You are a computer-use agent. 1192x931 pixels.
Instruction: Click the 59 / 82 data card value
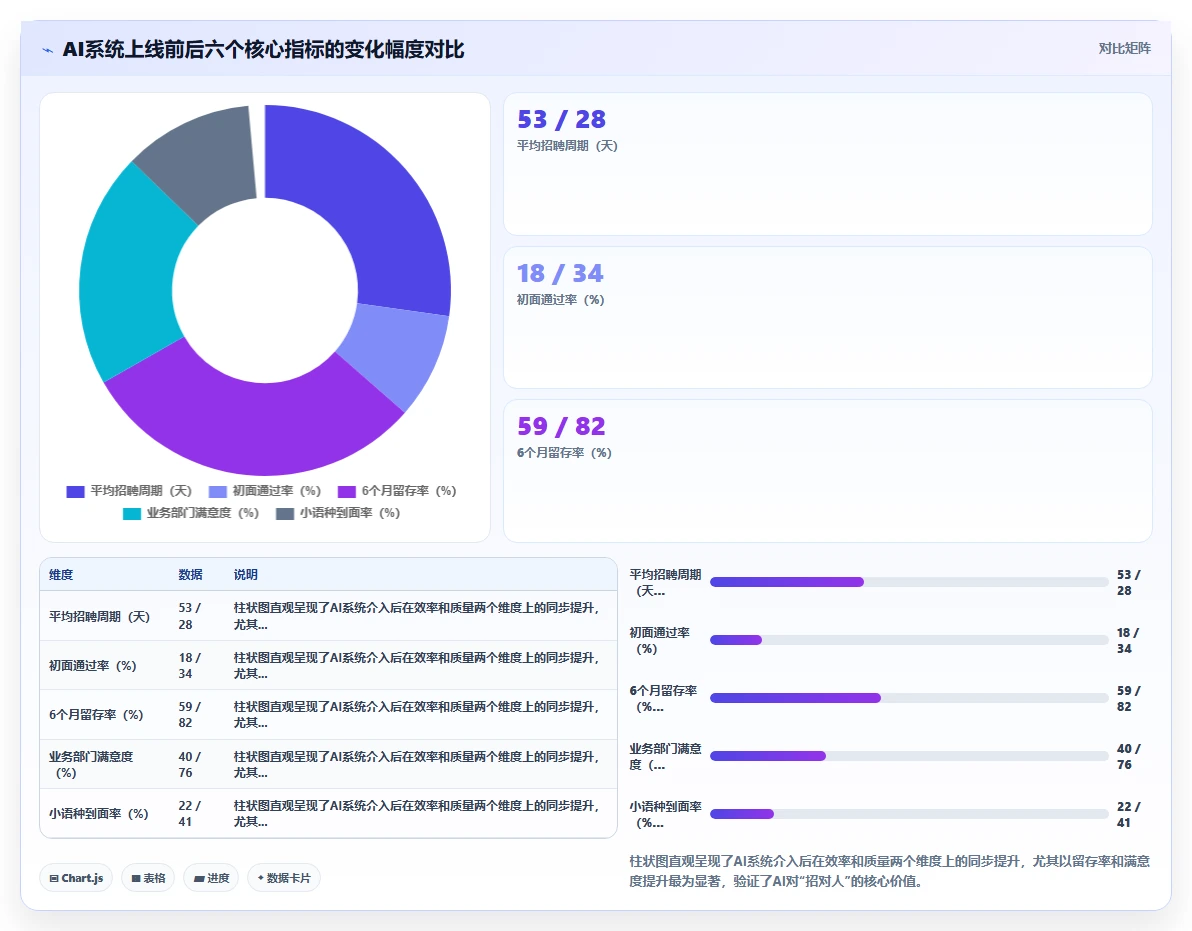pyautogui.click(x=561, y=426)
